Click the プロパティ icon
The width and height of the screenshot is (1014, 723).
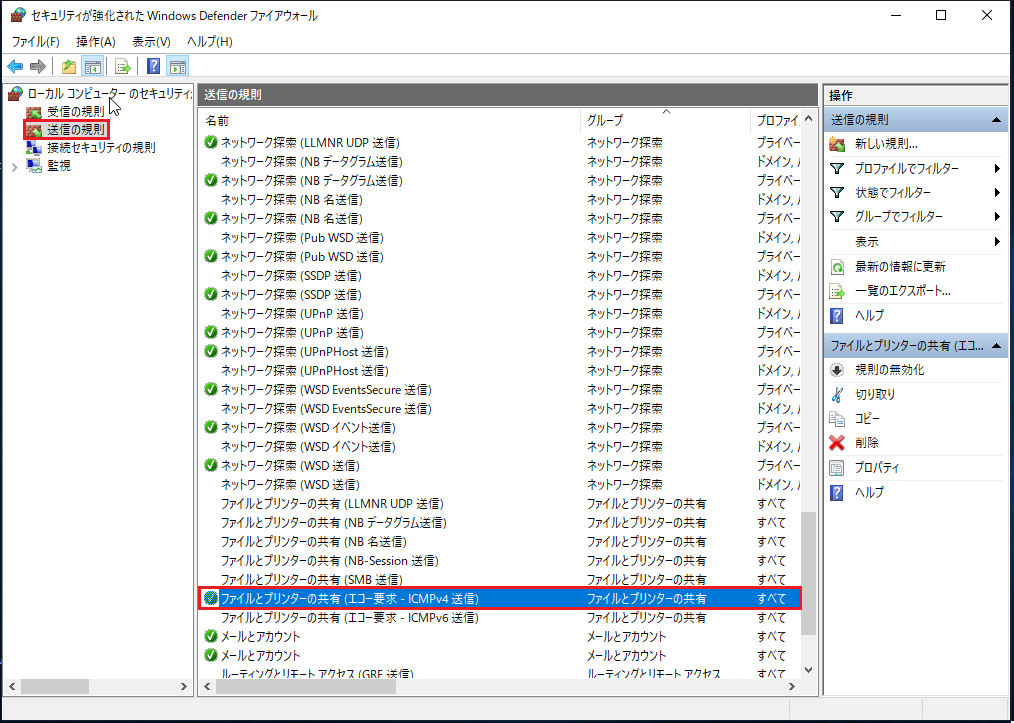[837, 468]
